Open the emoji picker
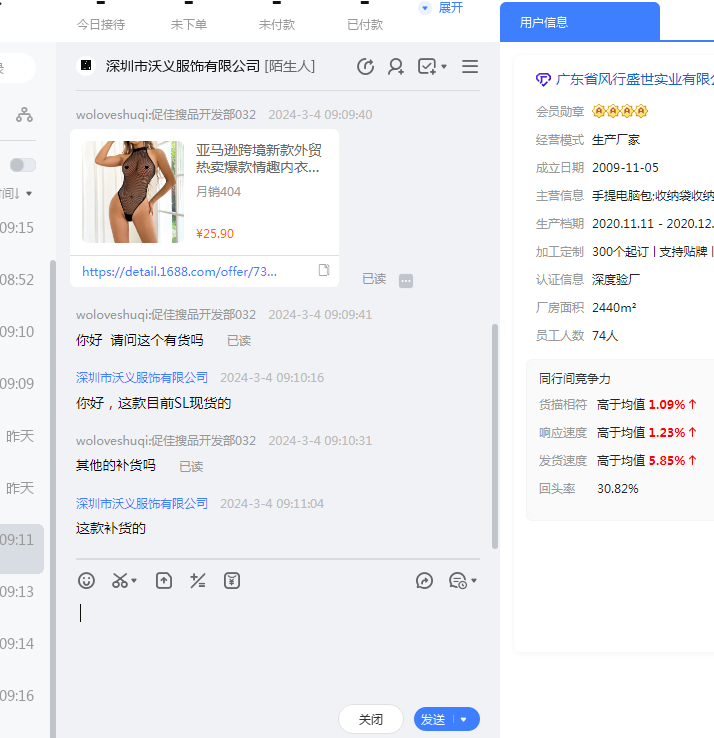This screenshot has width=714, height=738. pyautogui.click(x=87, y=580)
